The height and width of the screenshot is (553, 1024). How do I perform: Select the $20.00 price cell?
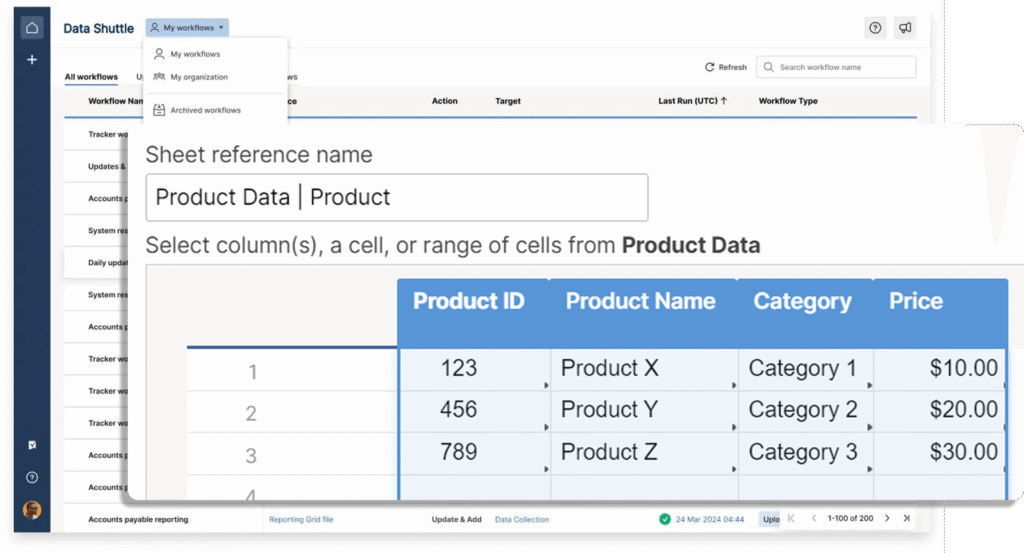(x=940, y=411)
